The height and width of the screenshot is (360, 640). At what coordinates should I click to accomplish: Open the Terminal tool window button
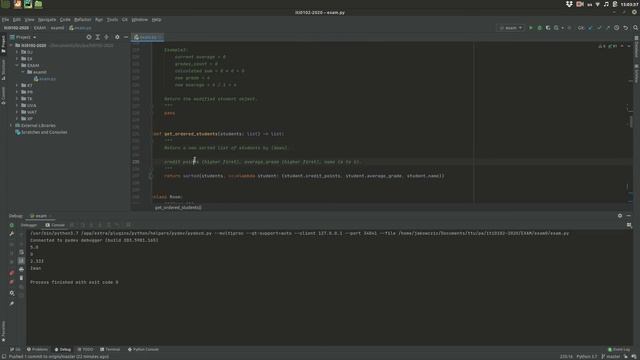click(x=110, y=349)
